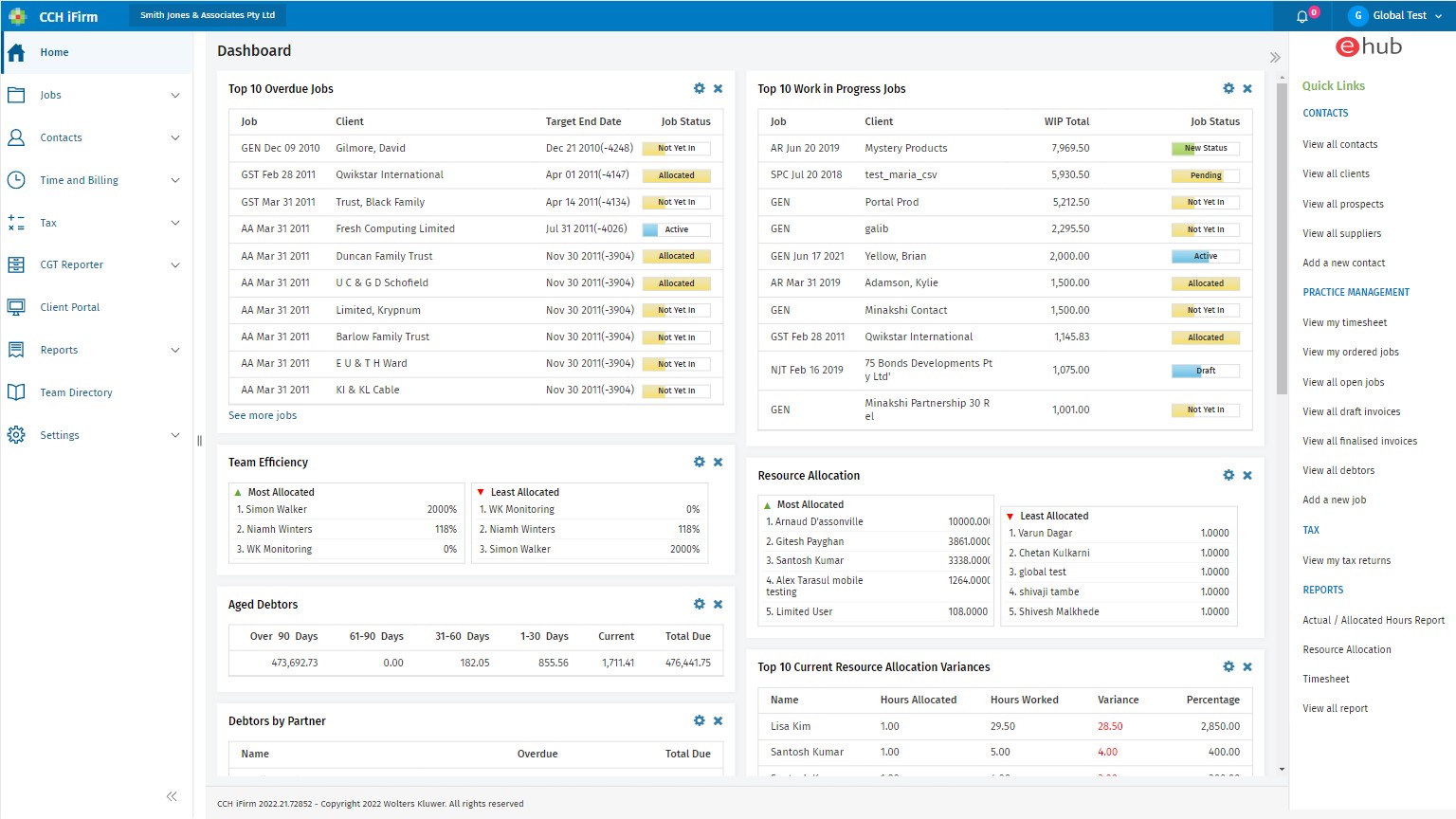Select Home in the navigation sidebar
The width and height of the screenshot is (1456, 819).
point(54,52)
